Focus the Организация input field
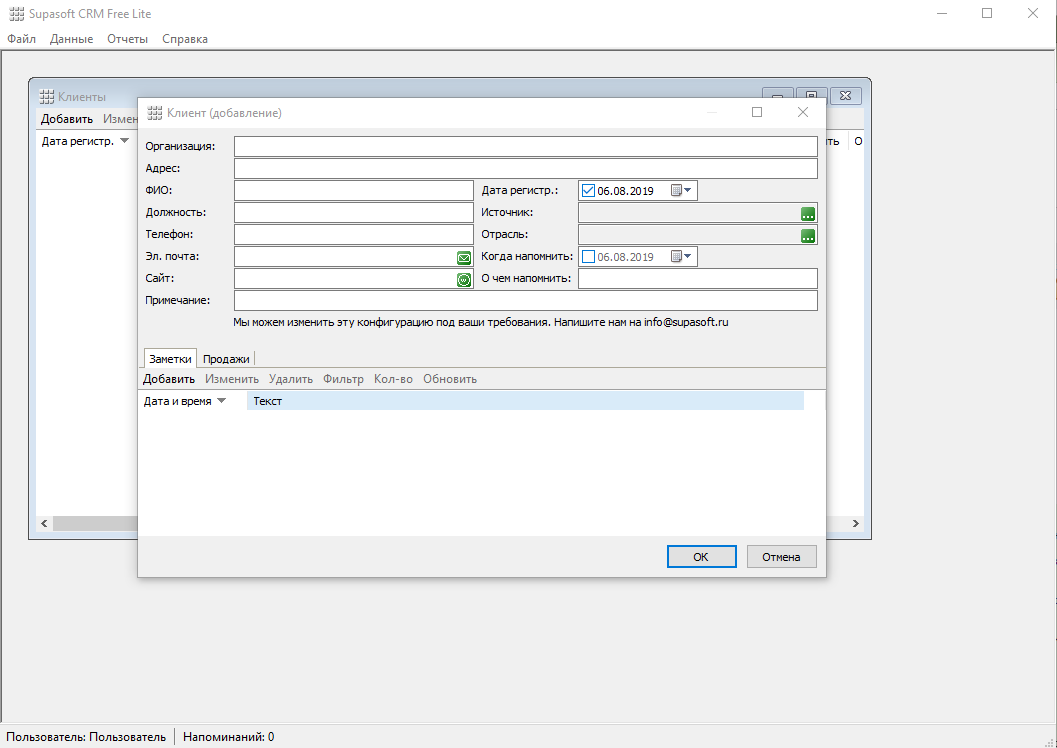The height and width of the screenshot is (748, 1057). 526,146
